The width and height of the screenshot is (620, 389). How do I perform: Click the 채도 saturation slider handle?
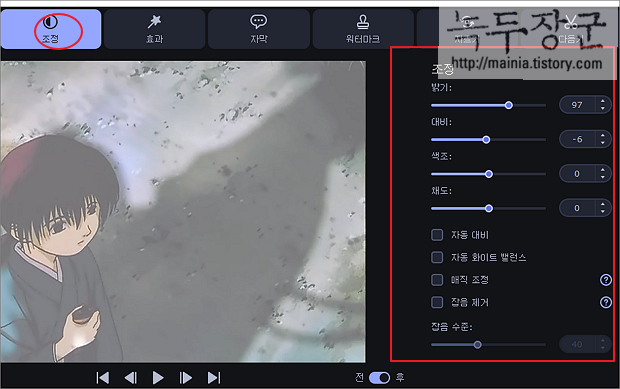489,208
